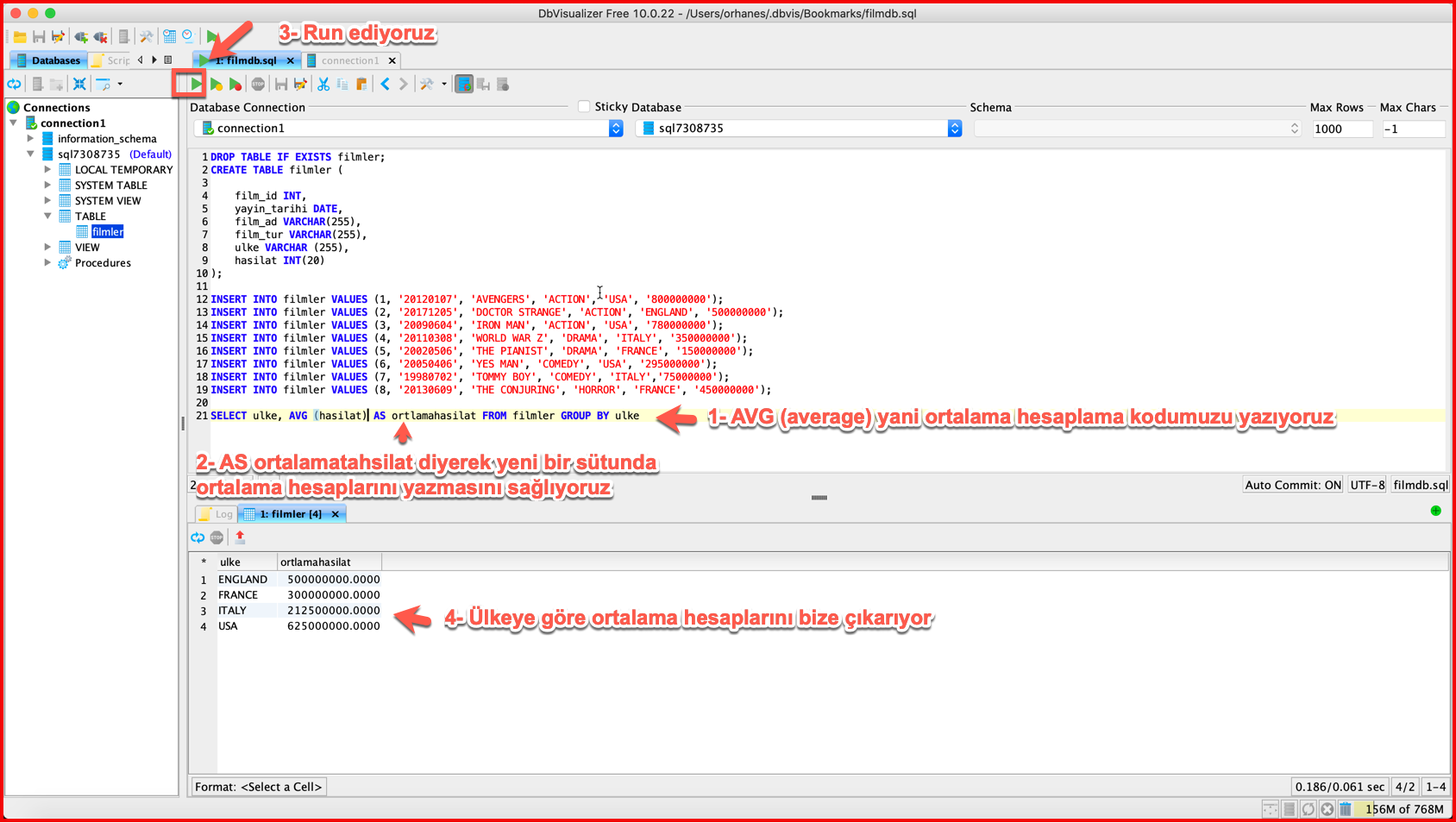Image resolution: width=1456 pixels, height=823 pixels.
Task: Reload the result grid with refresh icon
Action: [198, 537]
